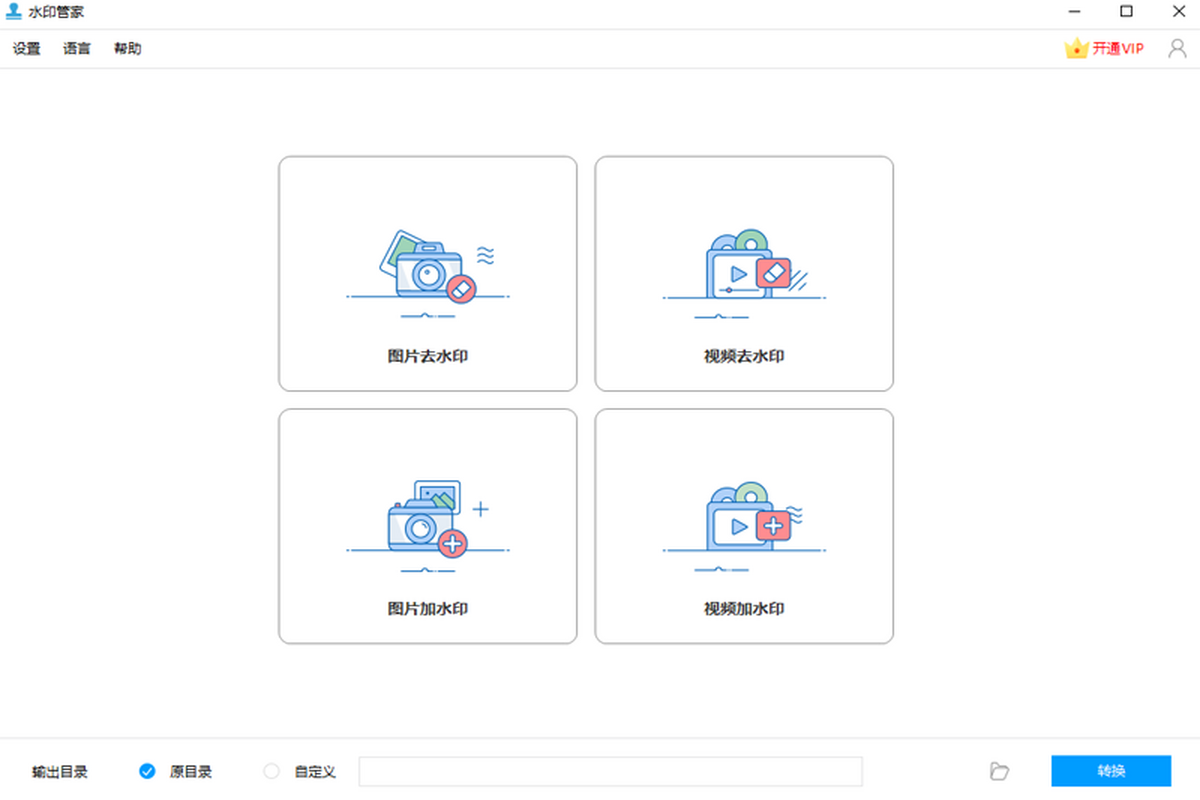Click the 图片加水印 label
Screen dimensions: 1200x800
(427, 608)
